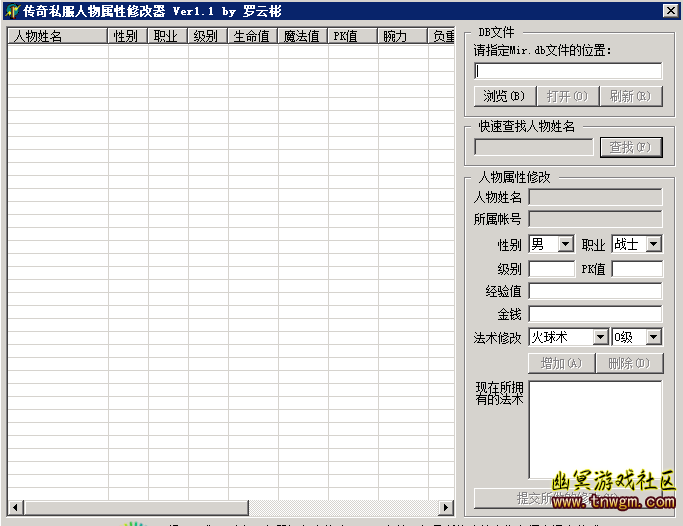Viewport: 683px width, 526px height.
Task: Click the submit changes button at bottom
Action: (568, 498)
